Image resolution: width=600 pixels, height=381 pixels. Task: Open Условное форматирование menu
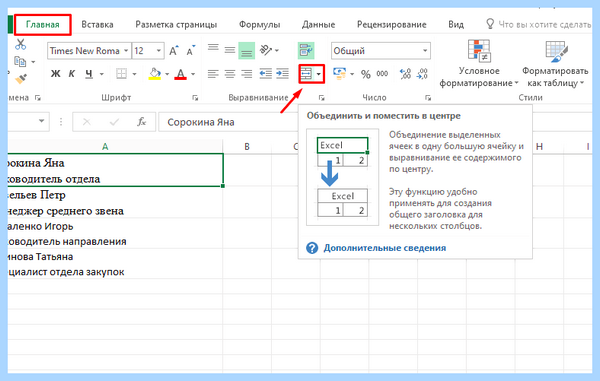(x=479, y=64)
